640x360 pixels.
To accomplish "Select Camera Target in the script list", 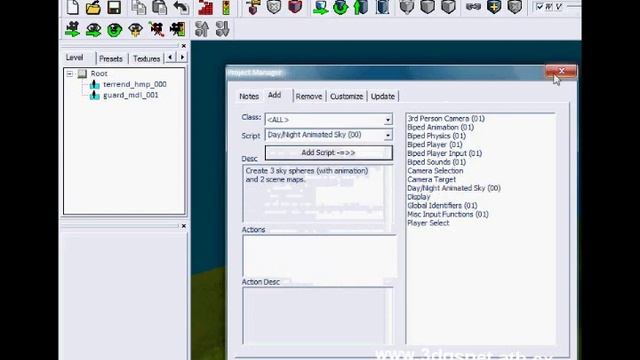I will click(431, 180).
